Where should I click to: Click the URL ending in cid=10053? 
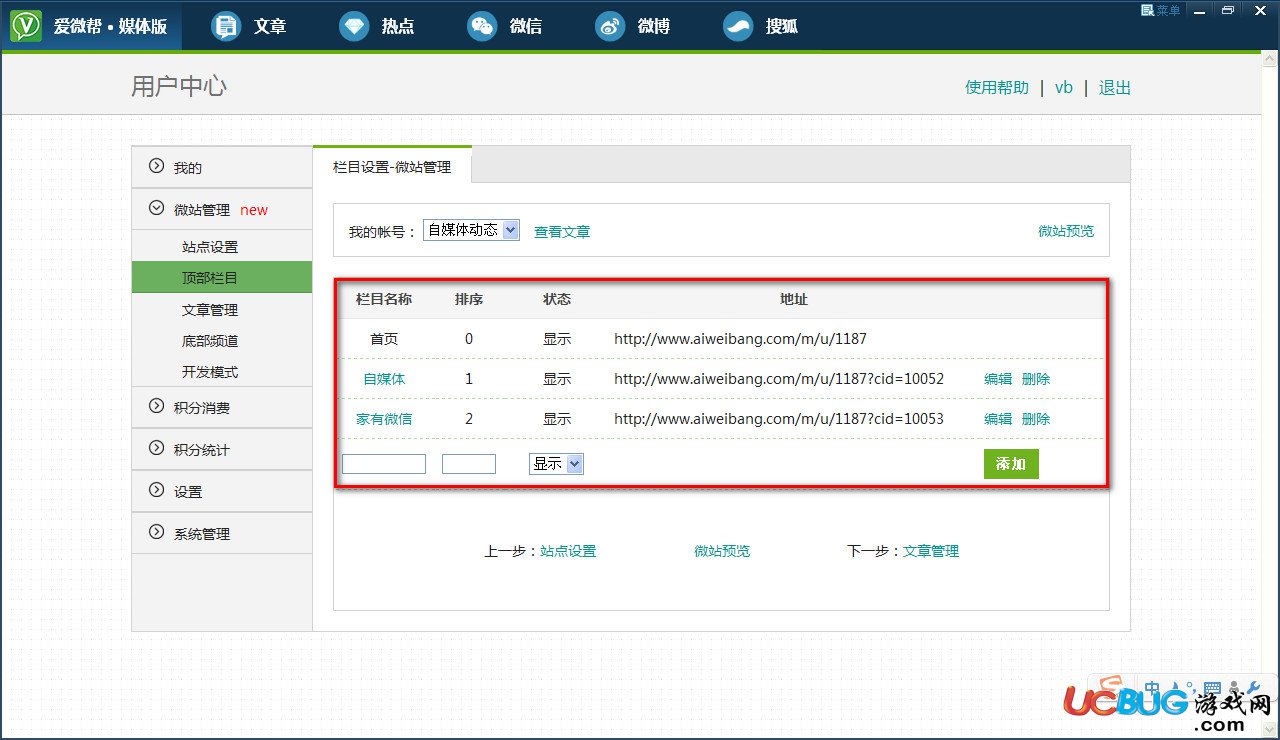point(779,419)
